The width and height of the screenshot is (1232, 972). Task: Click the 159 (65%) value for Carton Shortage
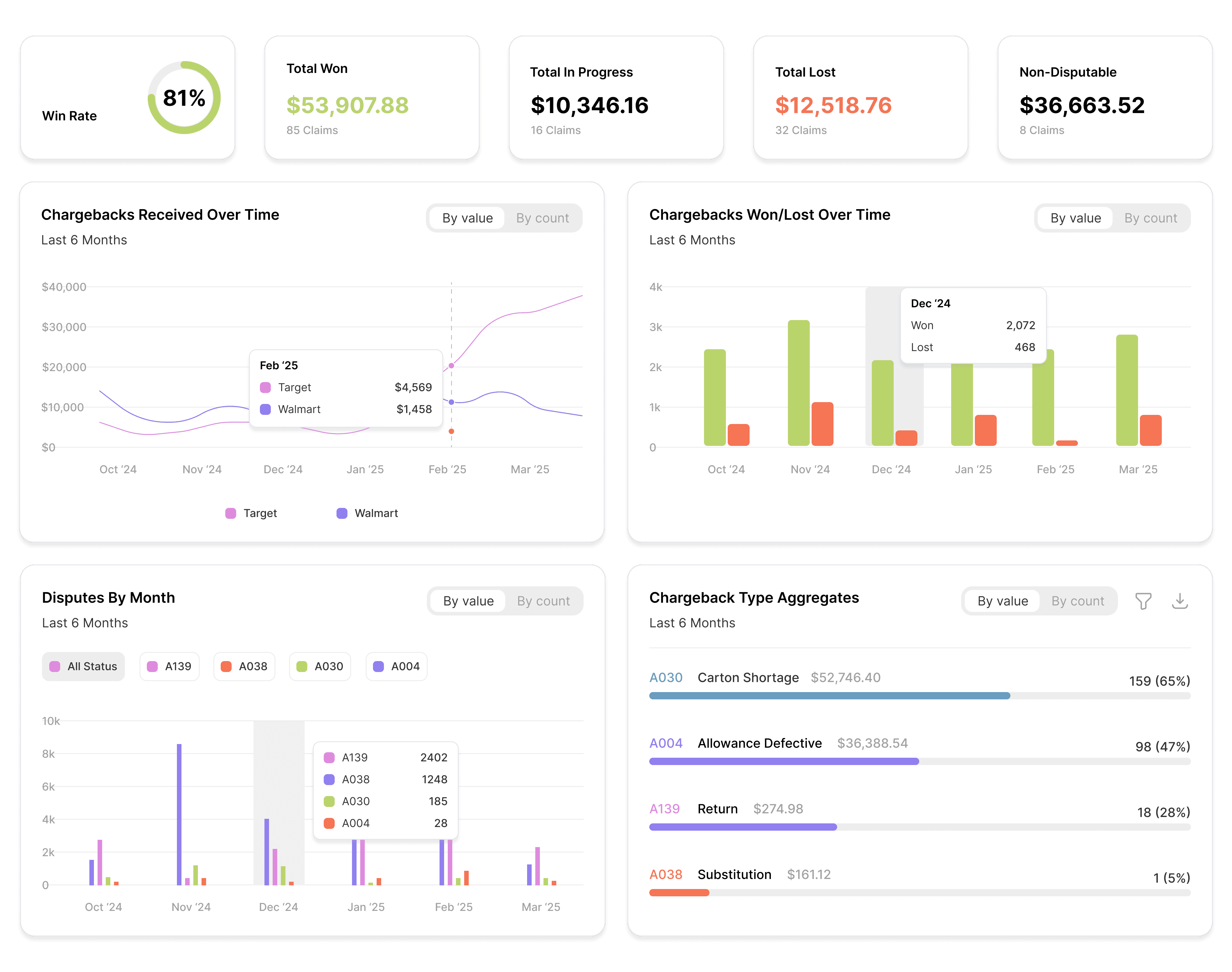point(1159,681)
